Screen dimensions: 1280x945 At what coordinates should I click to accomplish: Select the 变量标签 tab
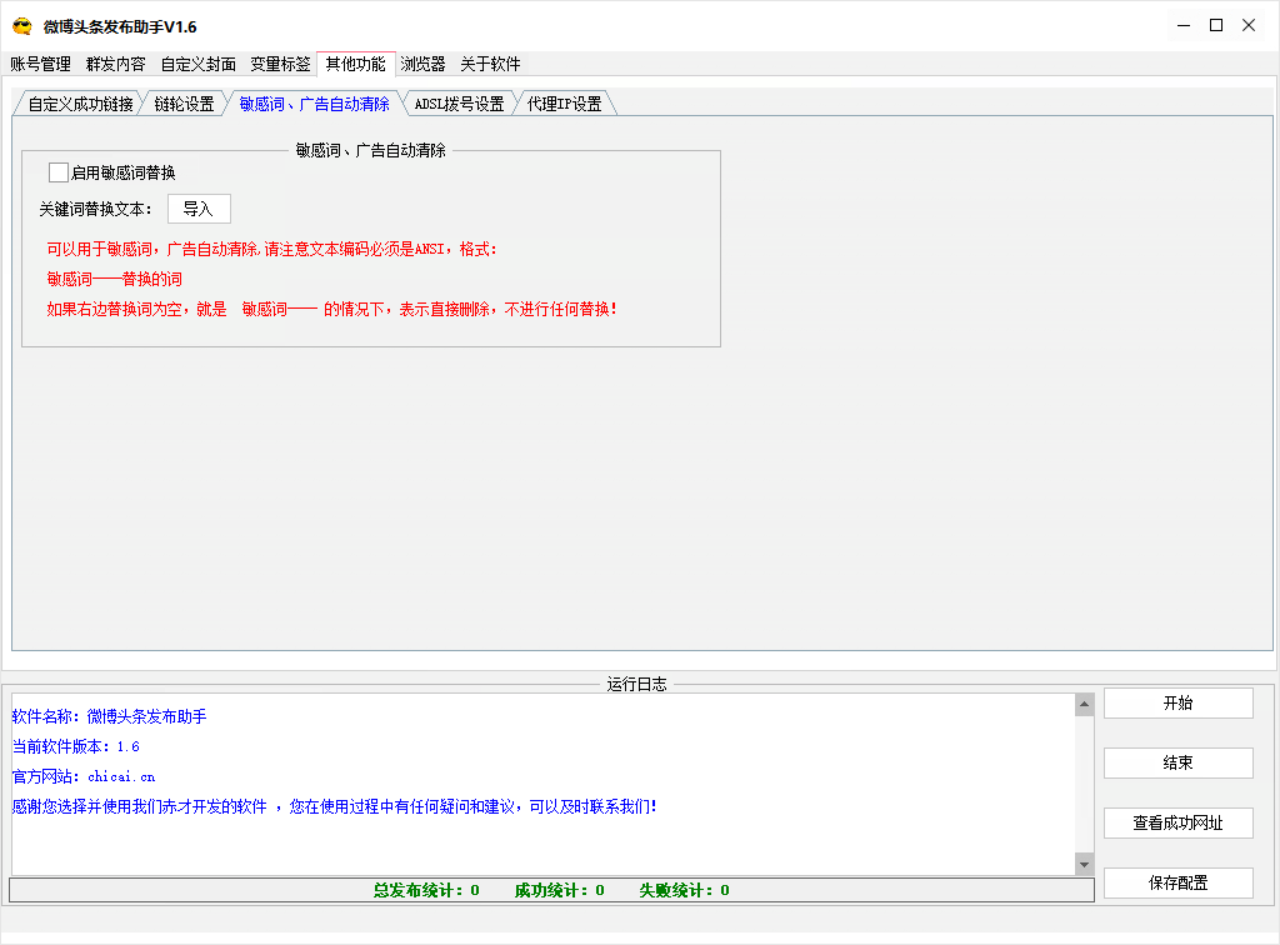(280, 64)
